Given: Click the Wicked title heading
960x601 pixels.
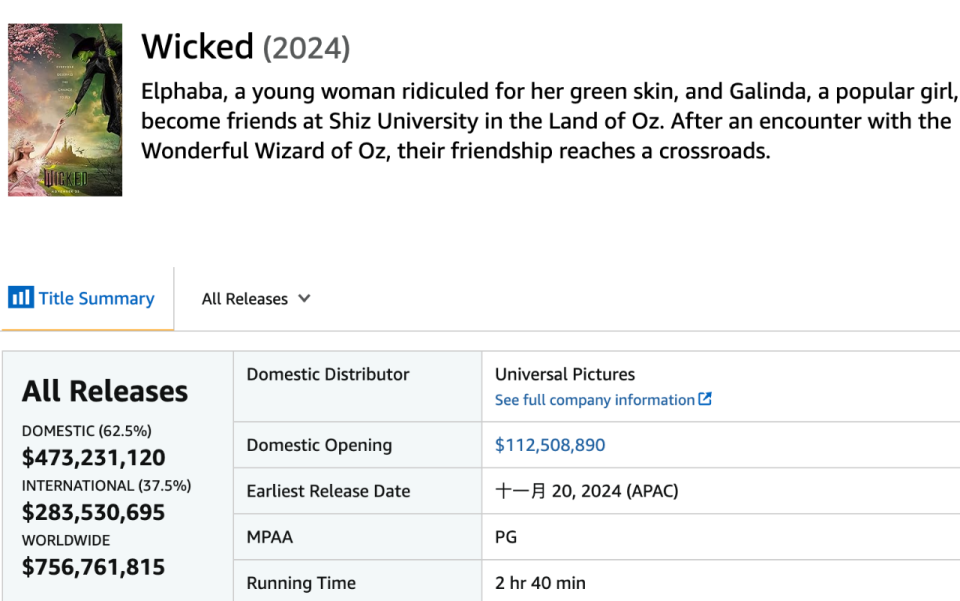Looking at the screenshot, I should 198,47.
